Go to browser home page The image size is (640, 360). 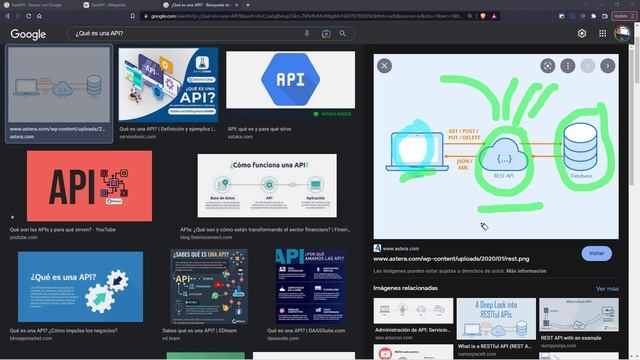coord(39,16)
